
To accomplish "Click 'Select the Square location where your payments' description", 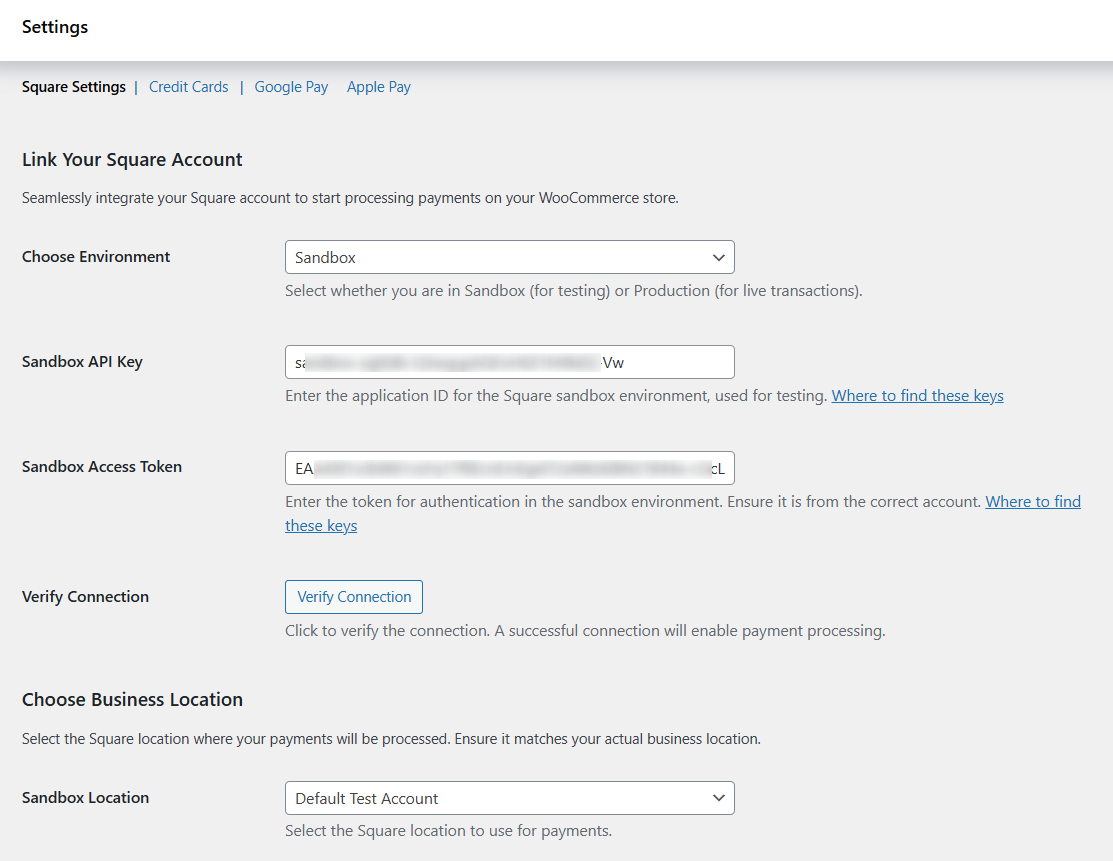I will click(x=391, y=739).
